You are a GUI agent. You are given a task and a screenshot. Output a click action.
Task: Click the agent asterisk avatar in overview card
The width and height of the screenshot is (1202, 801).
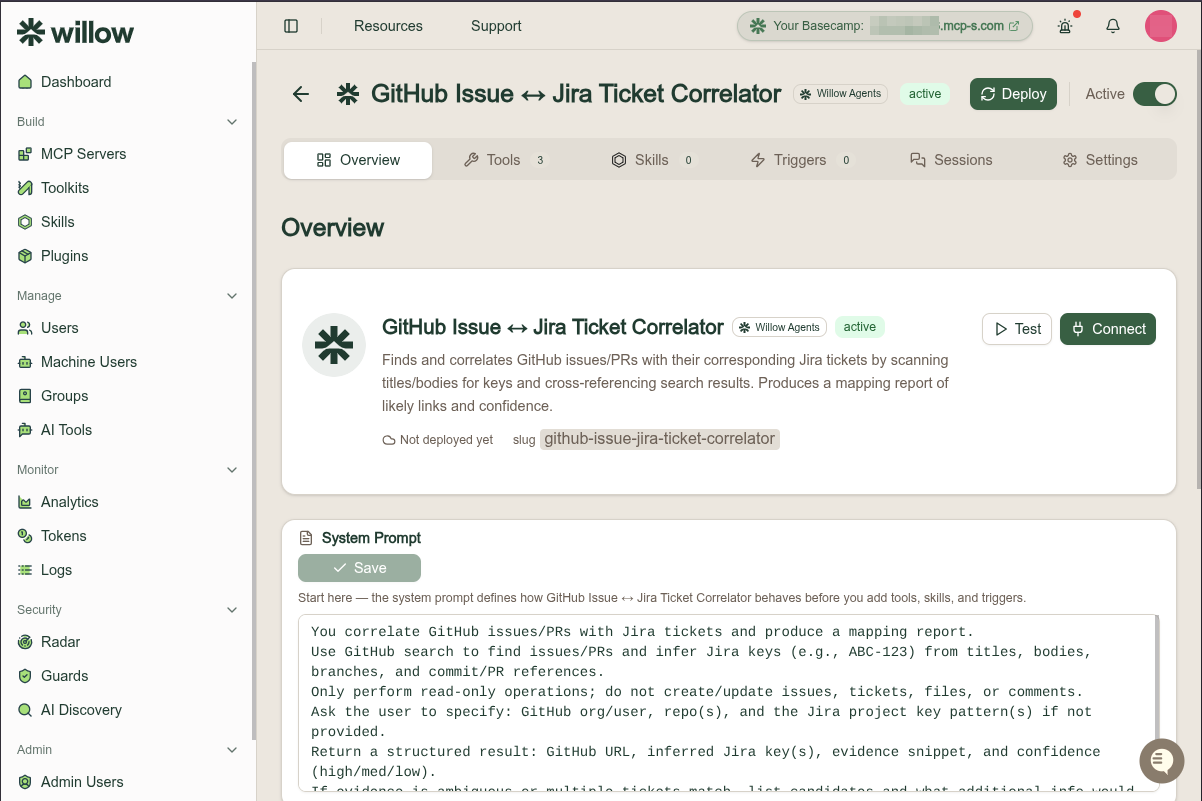point(334,345)
